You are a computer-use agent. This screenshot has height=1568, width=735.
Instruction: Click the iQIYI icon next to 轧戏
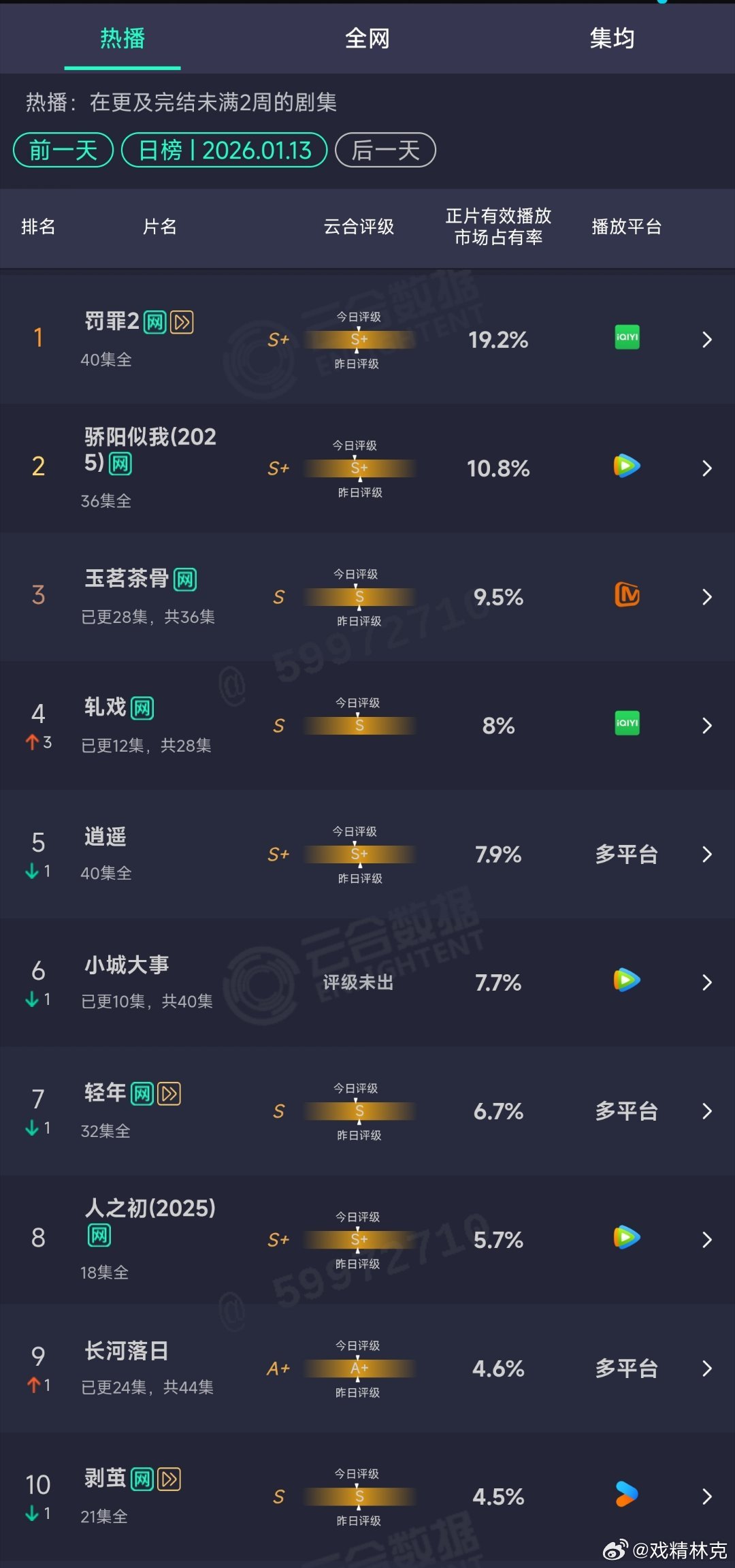[625, 724]
